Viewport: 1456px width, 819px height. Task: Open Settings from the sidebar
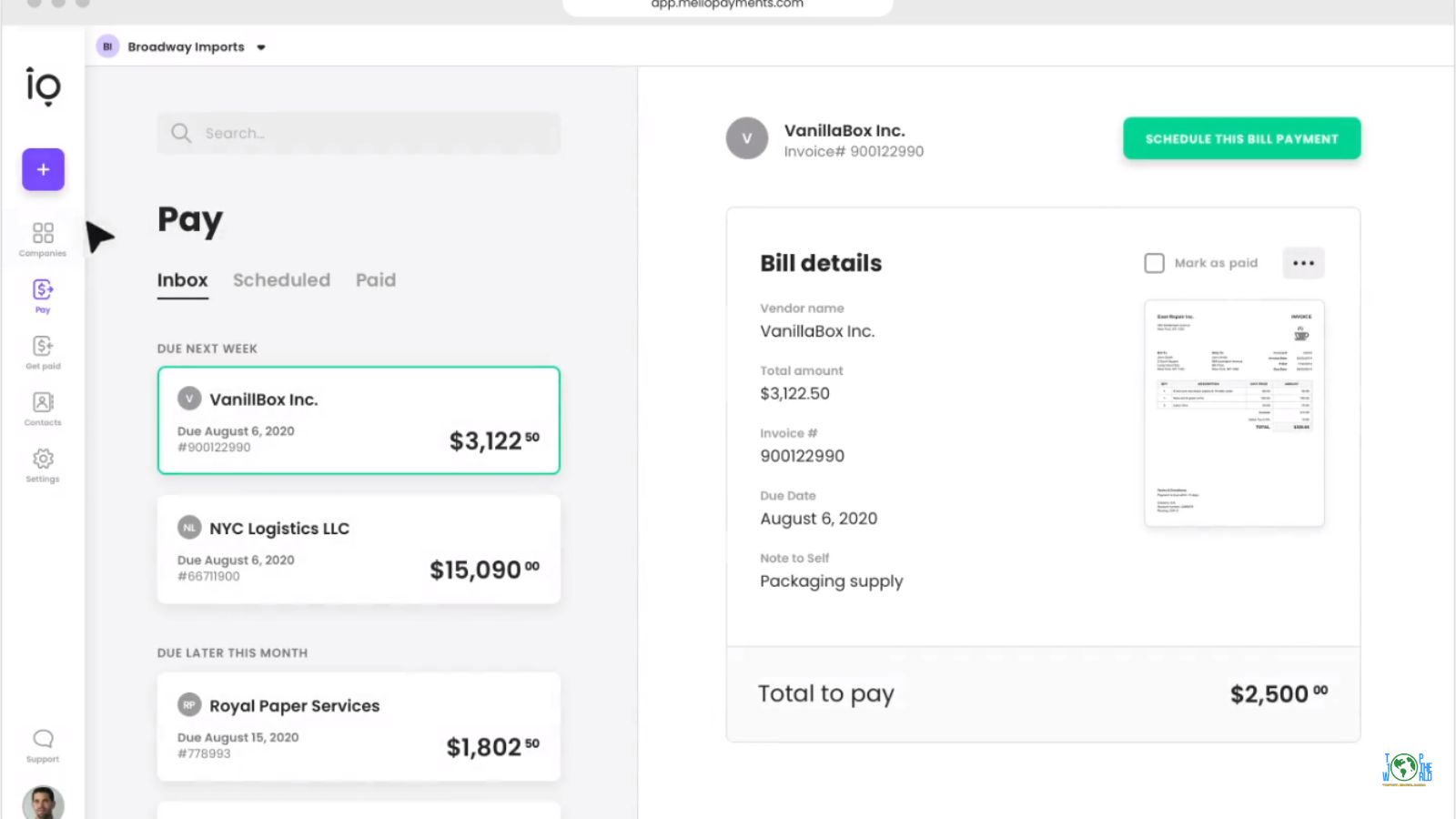[x=43, y=465]
